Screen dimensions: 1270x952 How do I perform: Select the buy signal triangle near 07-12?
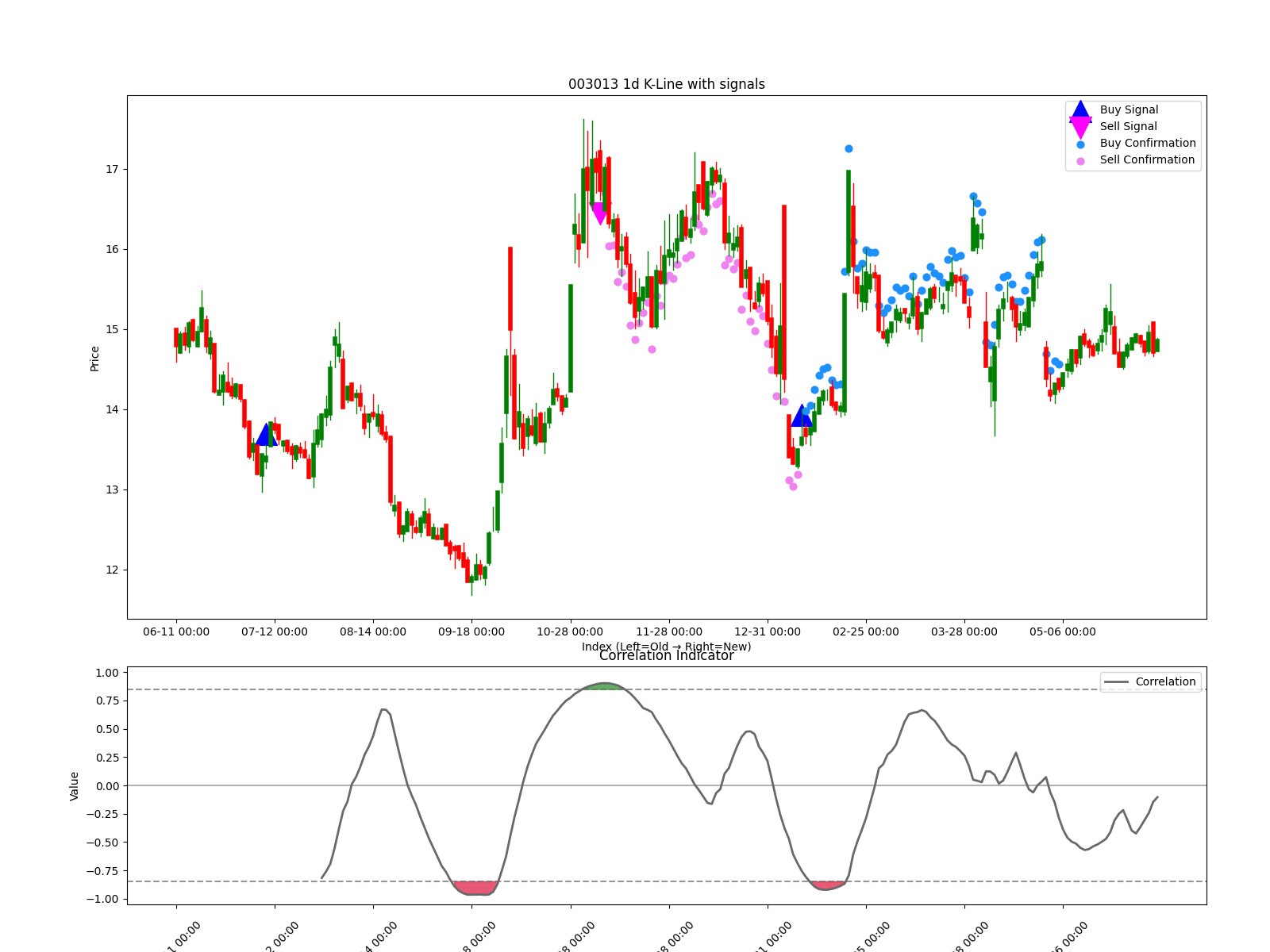pyautogui.click(x=267, y=434)
